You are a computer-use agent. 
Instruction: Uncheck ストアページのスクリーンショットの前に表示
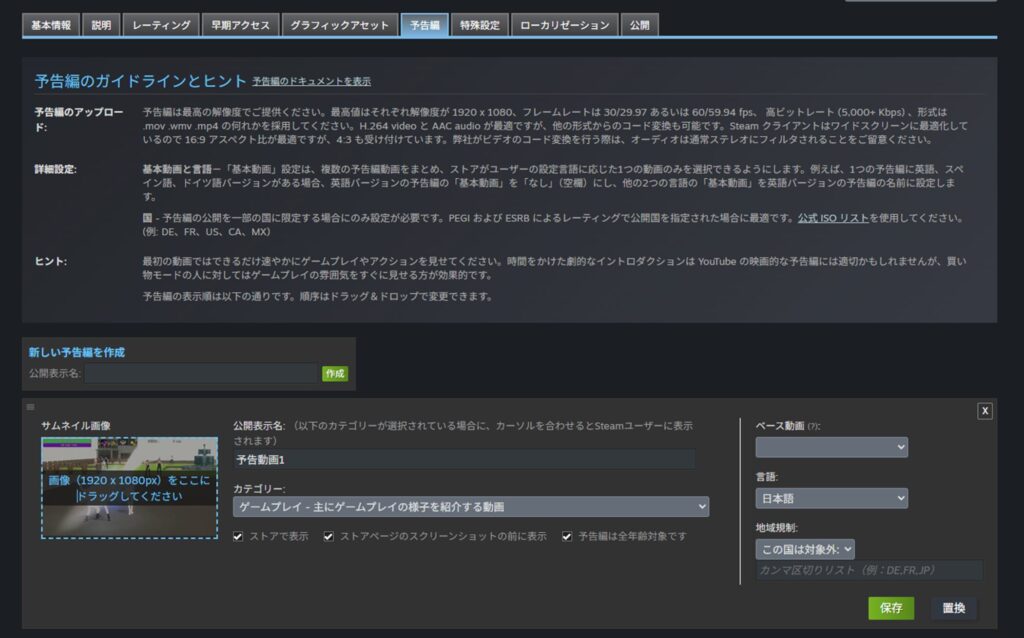click(330, 536)
